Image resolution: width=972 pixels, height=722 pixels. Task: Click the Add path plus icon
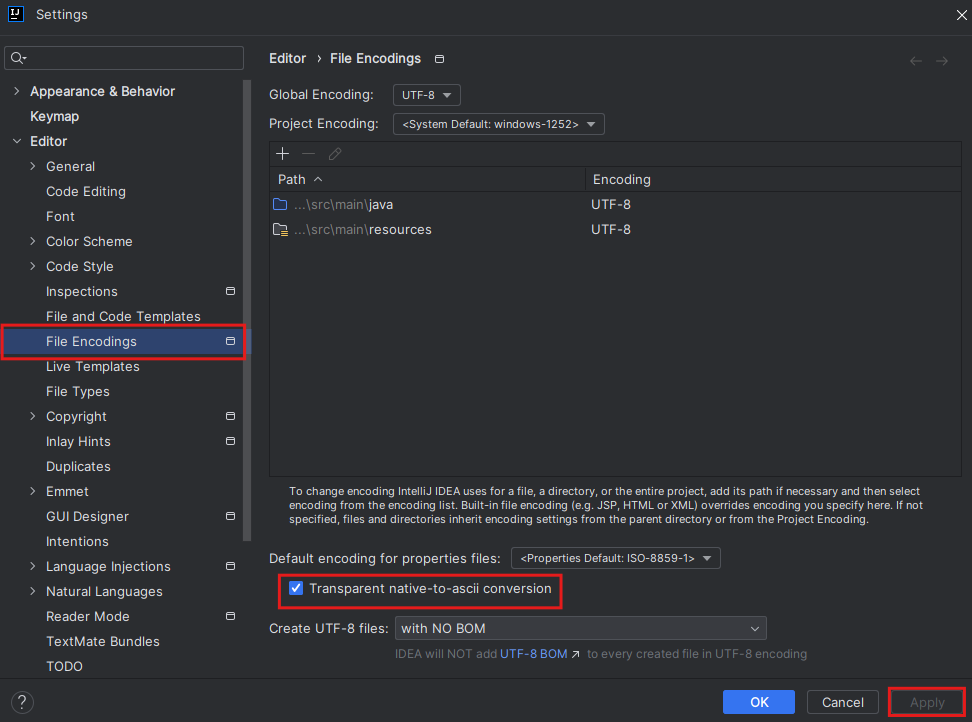click(282, 154)
